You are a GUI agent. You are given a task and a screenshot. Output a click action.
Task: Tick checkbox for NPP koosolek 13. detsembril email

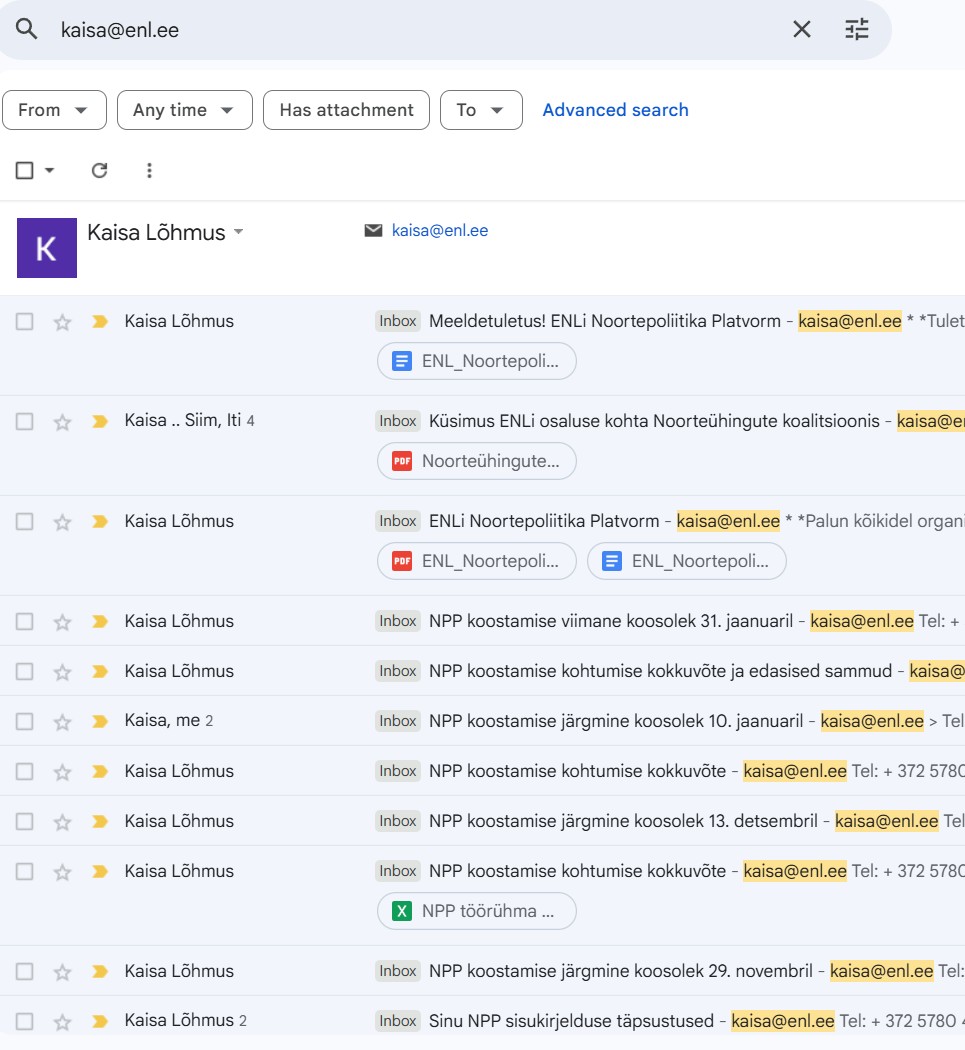point(25,822)
